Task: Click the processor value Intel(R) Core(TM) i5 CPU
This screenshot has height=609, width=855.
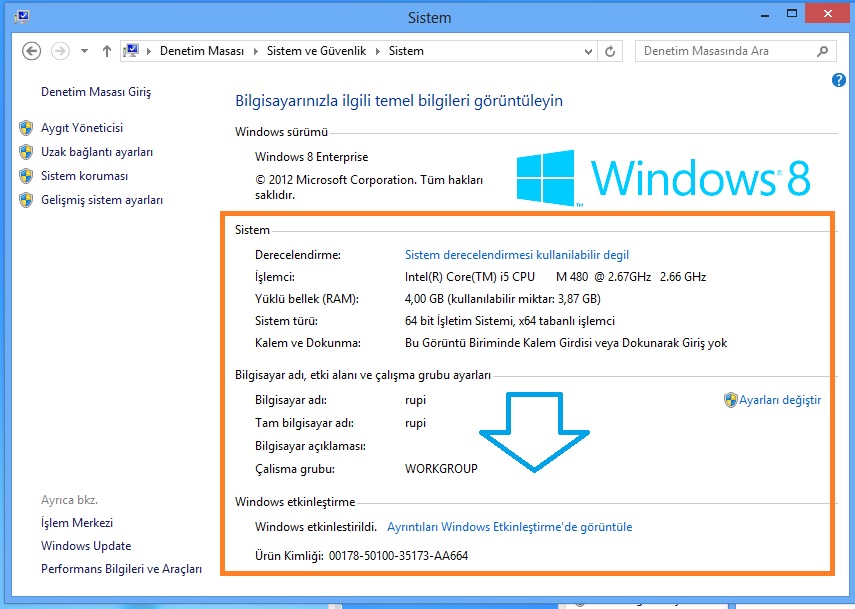Action: 555,277
